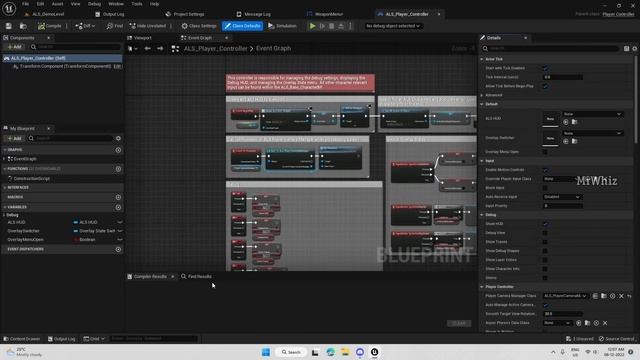Toggle Show HUD checkbox
Image resolution: width=640 pixels, height=360 pixels.
click(545, 224)
